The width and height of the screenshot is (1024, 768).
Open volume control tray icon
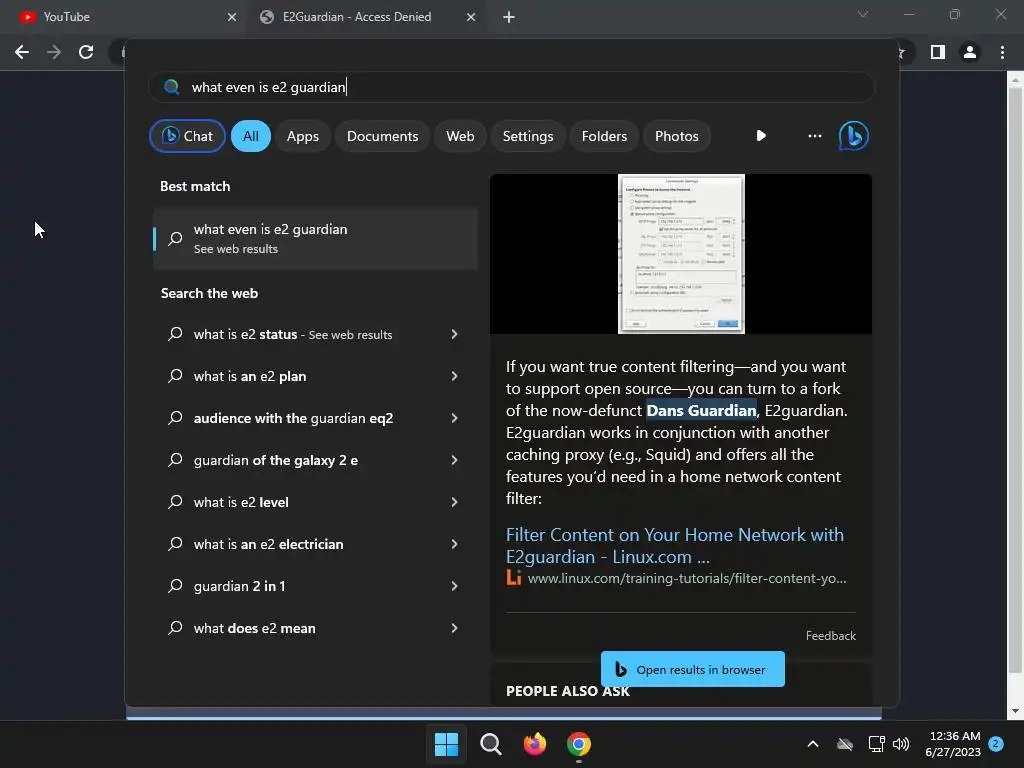click(x=901, y=744)
